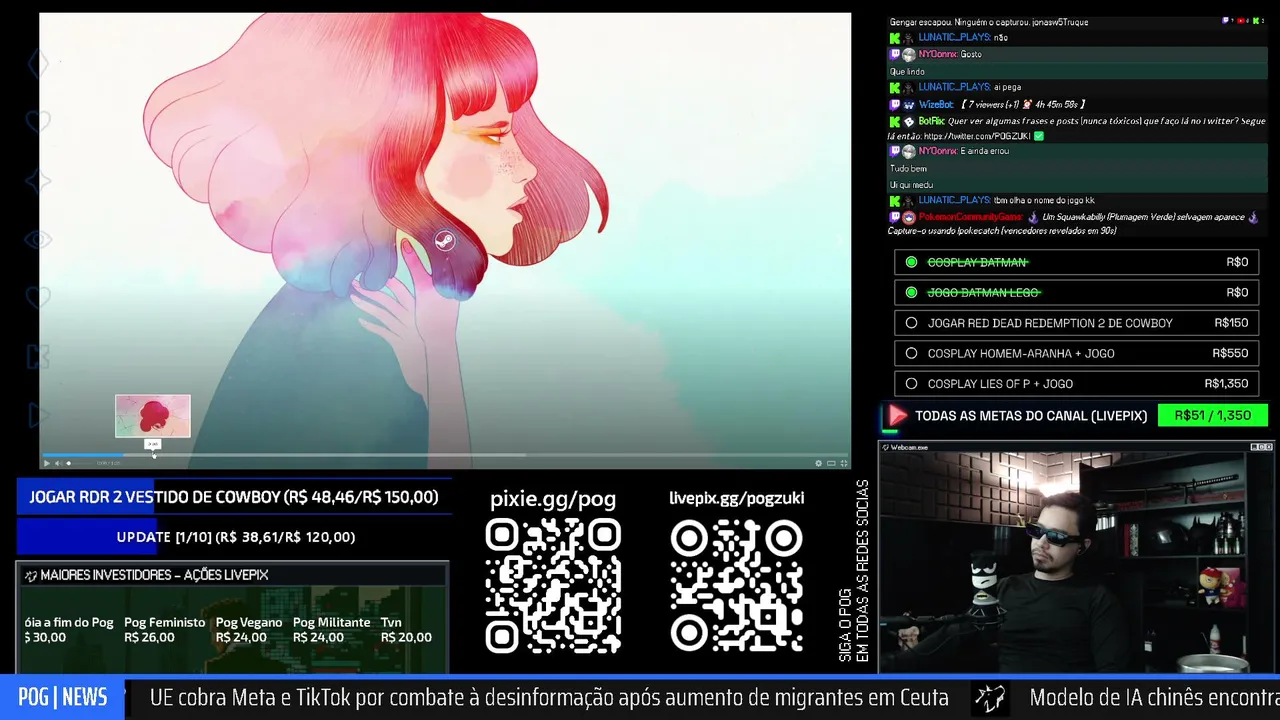This screenshot has height=720, width=1280.
Task: Click the 'Pog Vegano' investor entry
Action: (x=249, y=629)
